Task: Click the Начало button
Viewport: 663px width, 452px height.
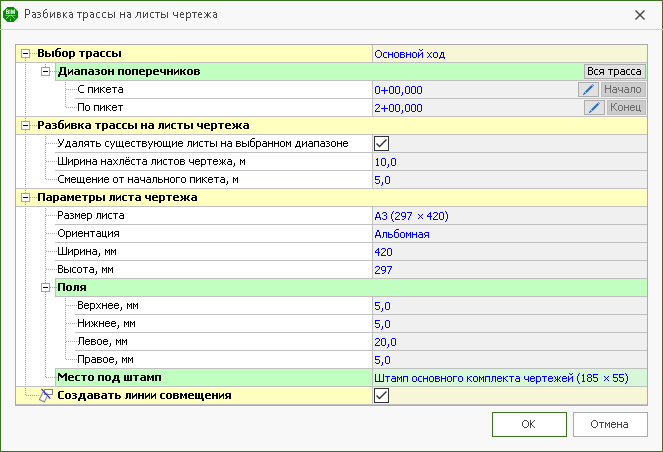Action: tap(624, 90)
